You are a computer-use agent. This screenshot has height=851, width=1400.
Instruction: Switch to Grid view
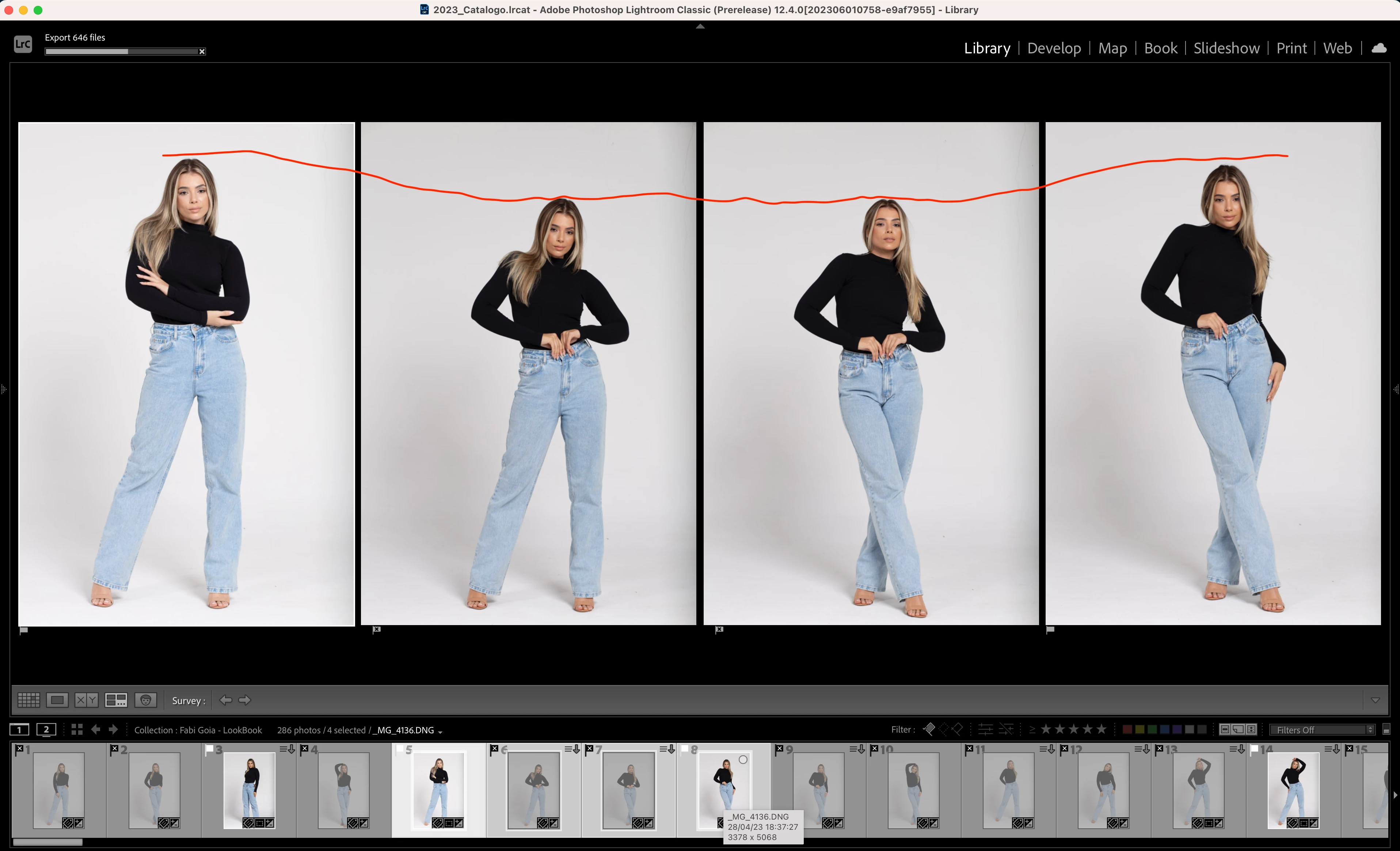click(x=28, y=700)
